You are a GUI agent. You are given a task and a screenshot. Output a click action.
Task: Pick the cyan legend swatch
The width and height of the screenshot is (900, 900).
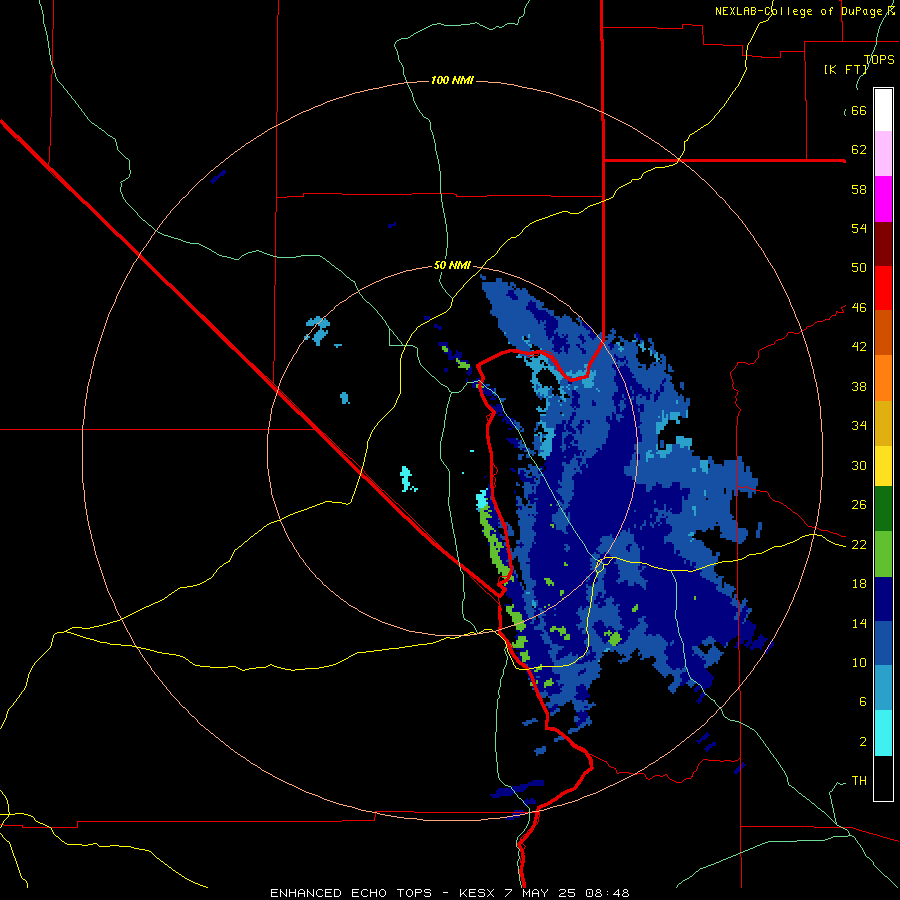click(x=883, y=733)
